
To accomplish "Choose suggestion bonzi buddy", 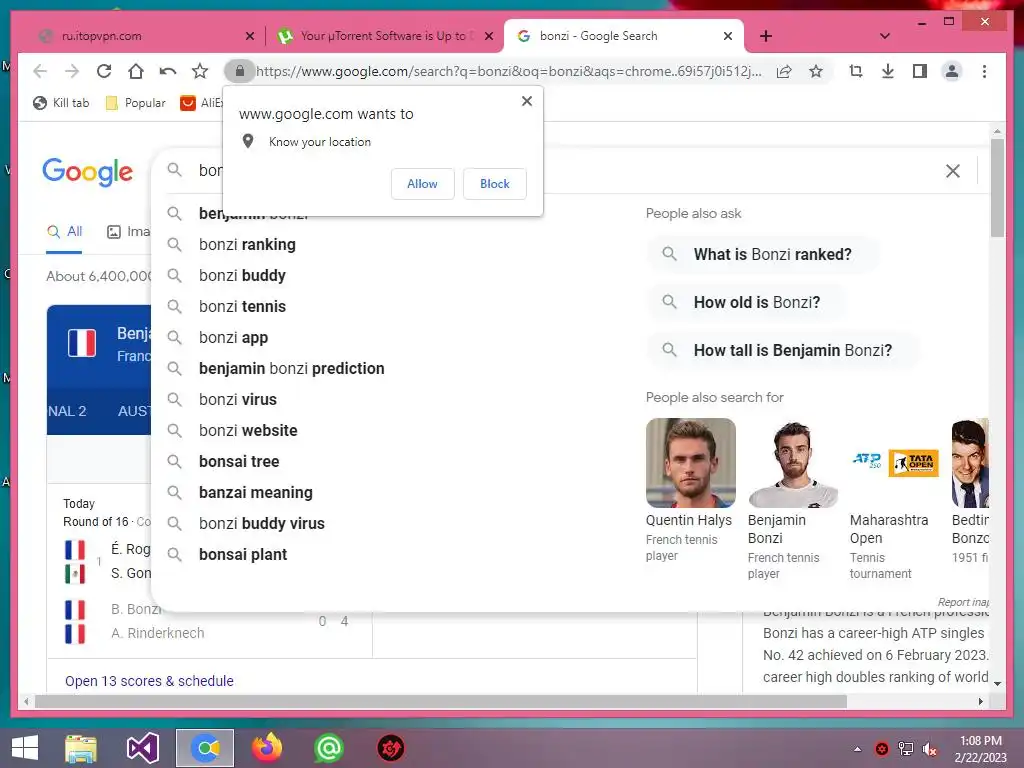I will click(x=242, y=276).
